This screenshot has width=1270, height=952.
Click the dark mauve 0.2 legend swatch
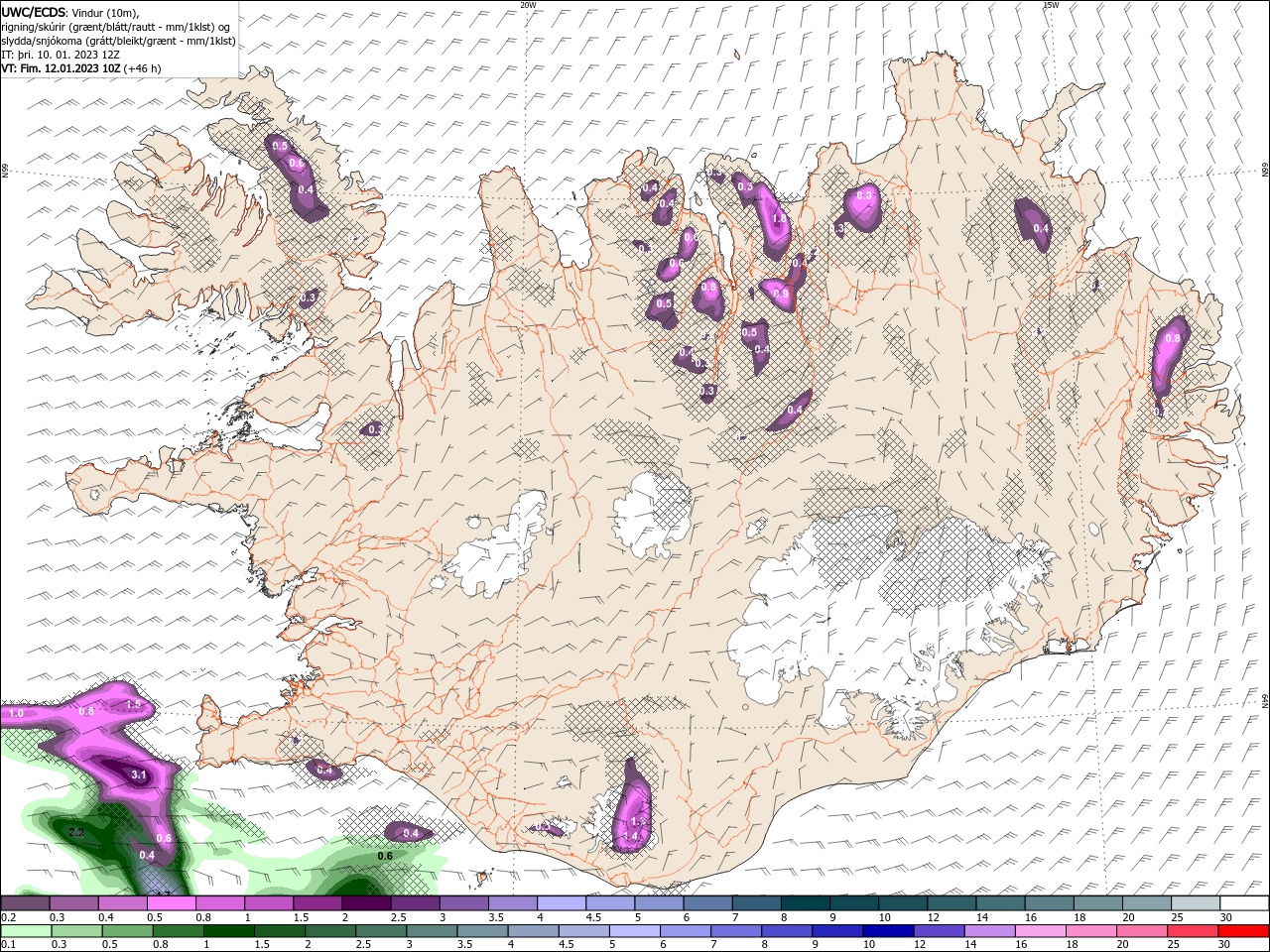coord(25,903)
